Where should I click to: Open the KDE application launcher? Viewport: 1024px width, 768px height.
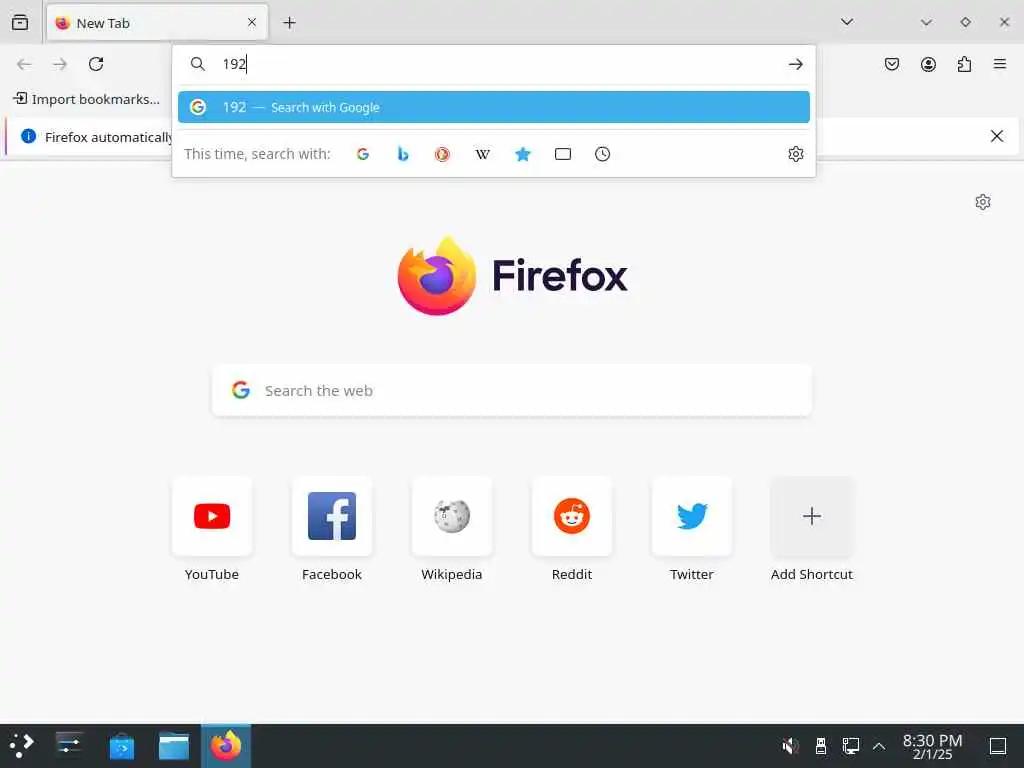[x=22, y=746]
